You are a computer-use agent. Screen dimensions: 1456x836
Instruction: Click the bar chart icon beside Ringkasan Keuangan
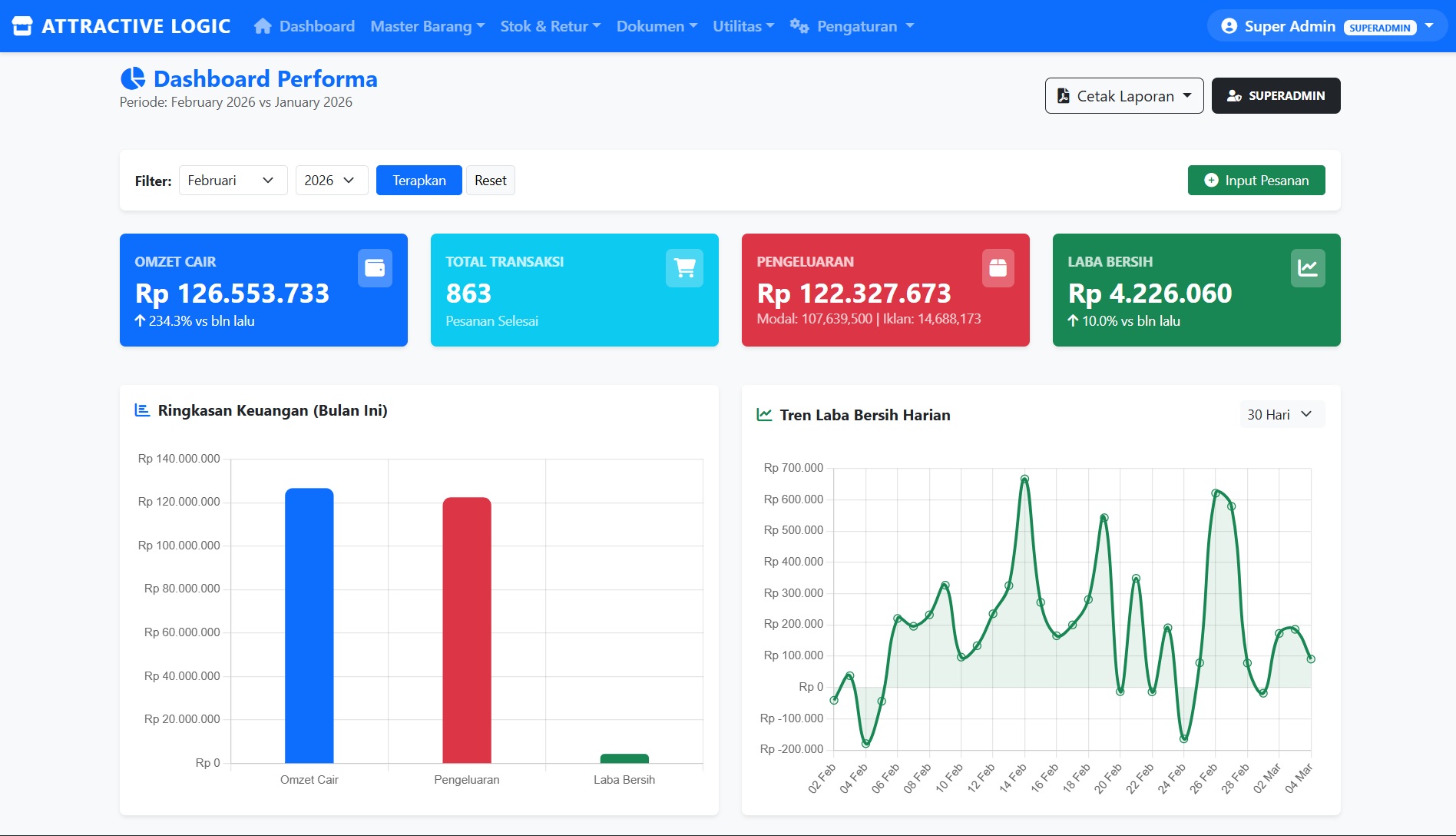click(141, 410)
